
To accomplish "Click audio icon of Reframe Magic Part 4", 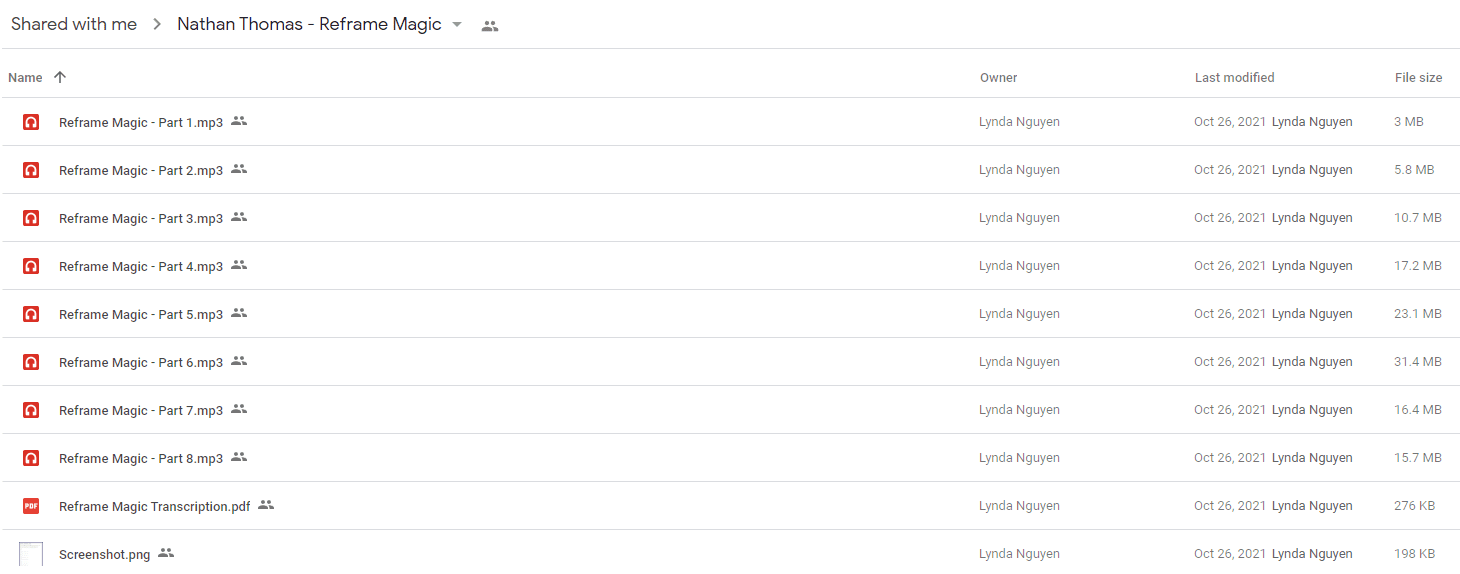I will (x=31, y=266).
